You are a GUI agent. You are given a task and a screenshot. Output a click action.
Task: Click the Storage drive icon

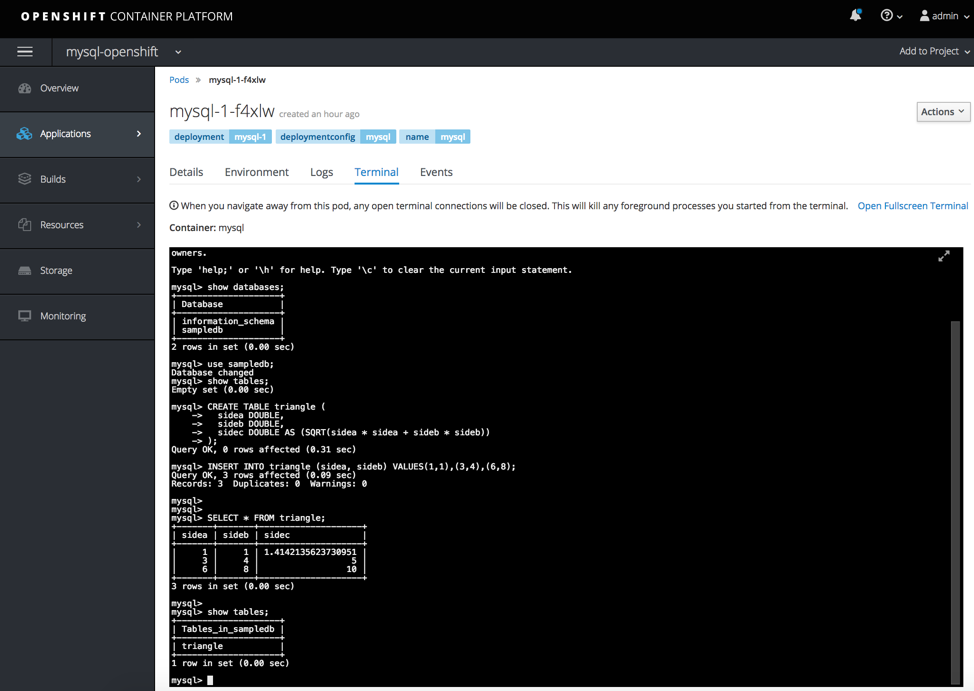(x=25, y=270)
